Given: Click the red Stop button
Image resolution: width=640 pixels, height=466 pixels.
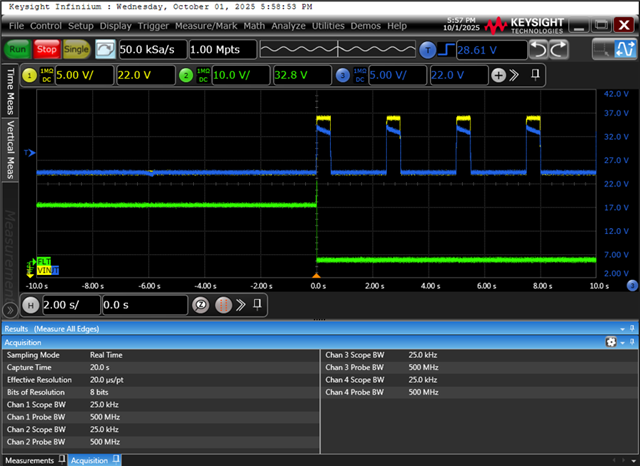Looking at the screenshot, I should 47,49.
